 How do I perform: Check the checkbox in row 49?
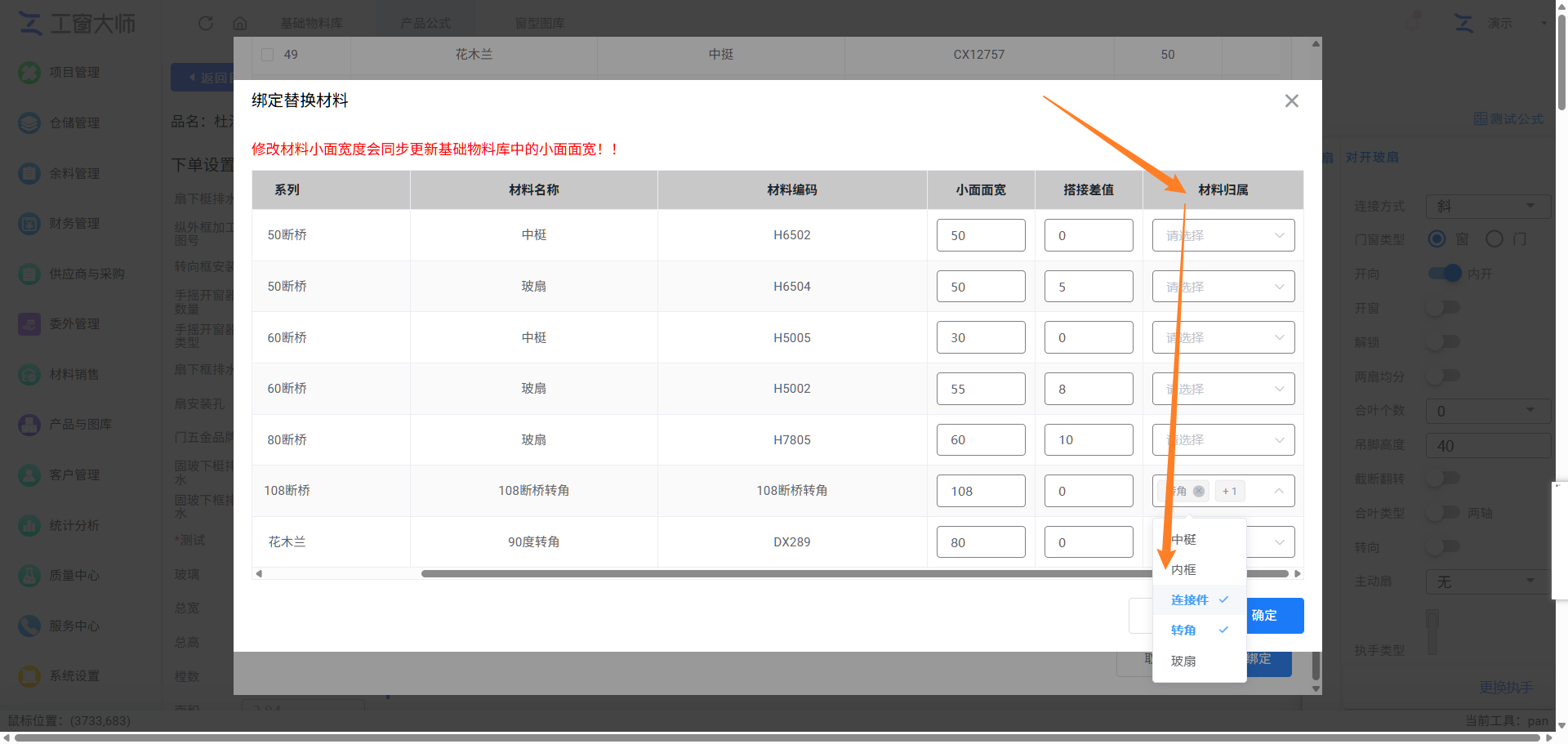coord(267,55)
